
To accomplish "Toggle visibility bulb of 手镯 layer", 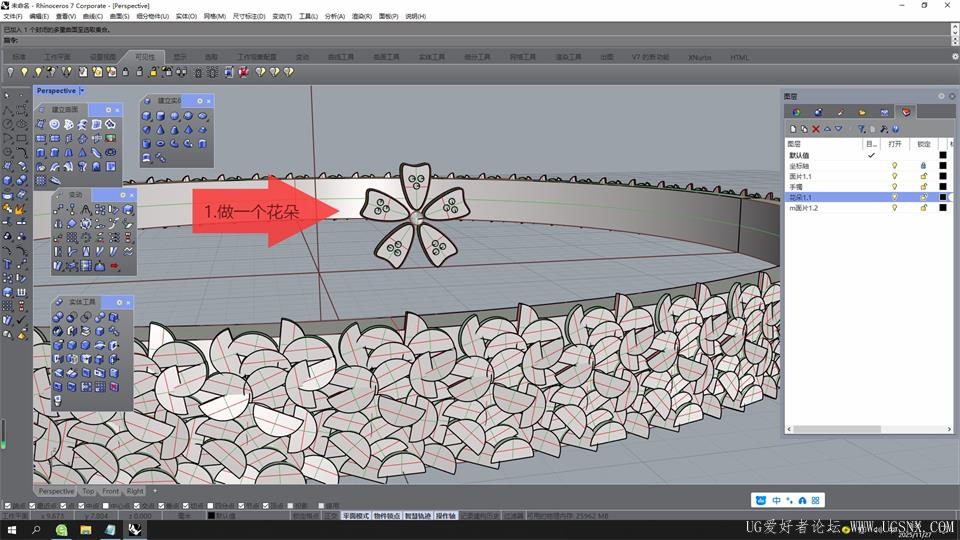I will pos(894,187).
